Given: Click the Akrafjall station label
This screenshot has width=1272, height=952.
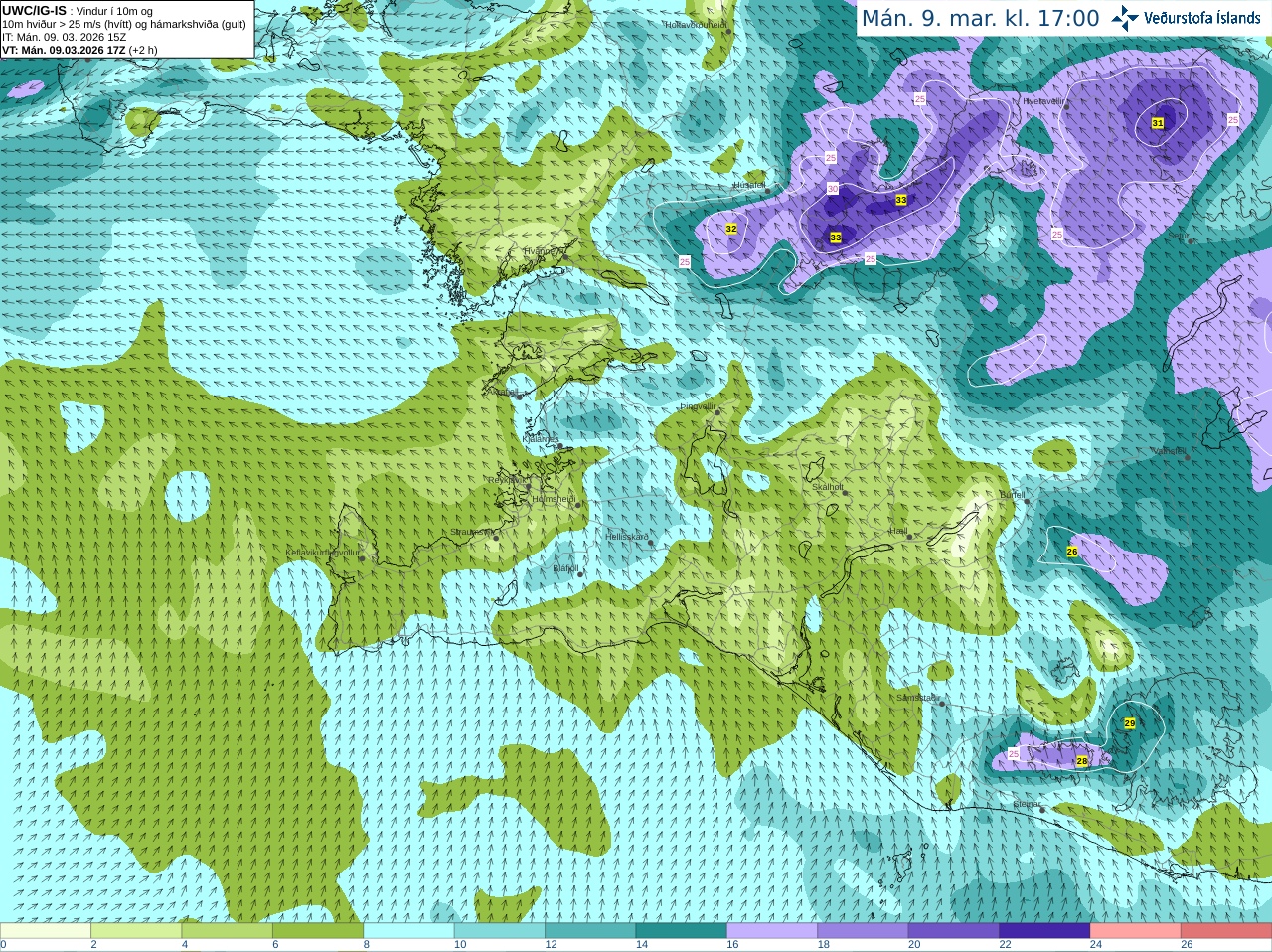Looking at the screenshot, I should point(505,393).
